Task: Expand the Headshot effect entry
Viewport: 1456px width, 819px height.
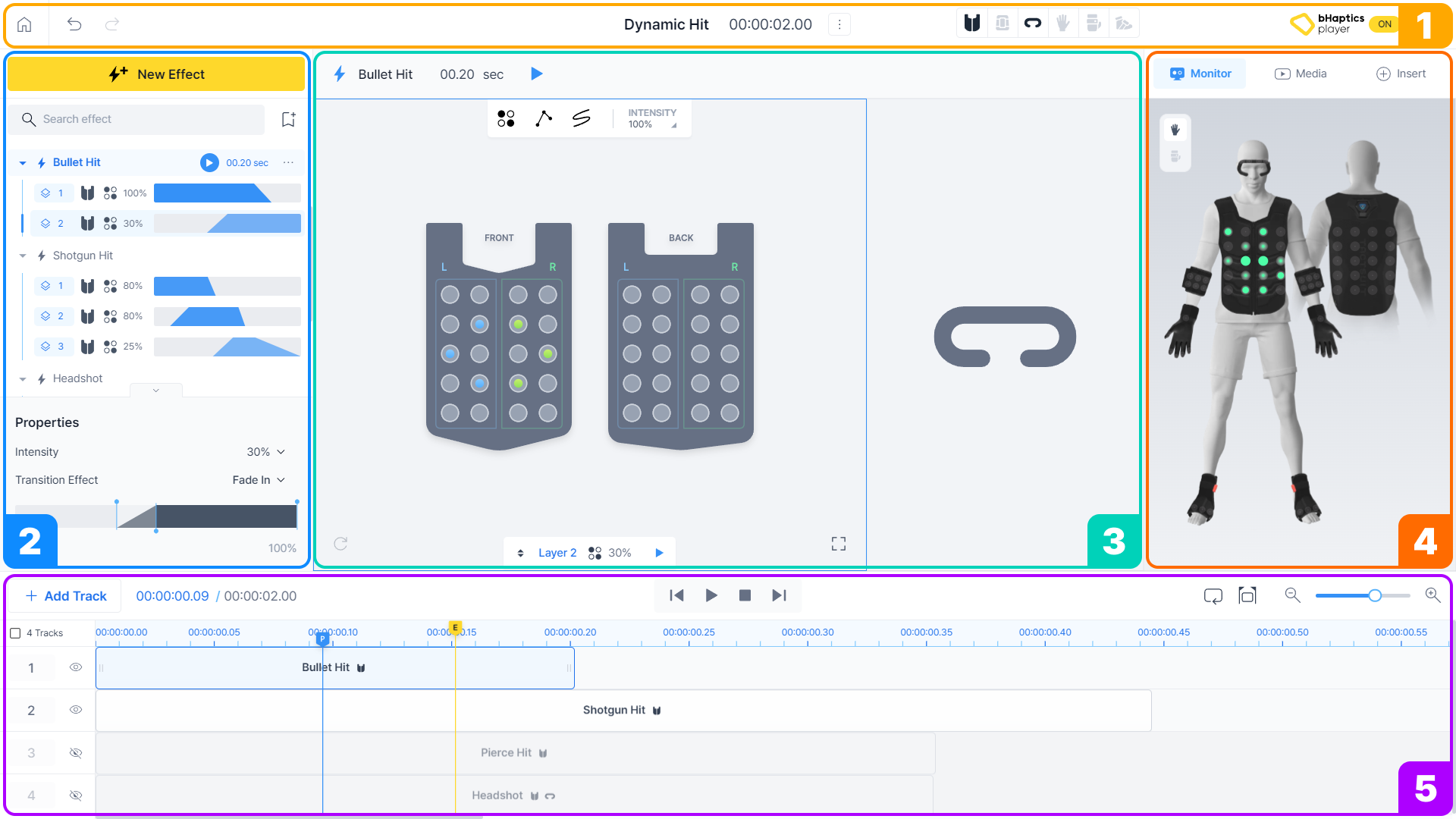Action: (x=23, y=378)
